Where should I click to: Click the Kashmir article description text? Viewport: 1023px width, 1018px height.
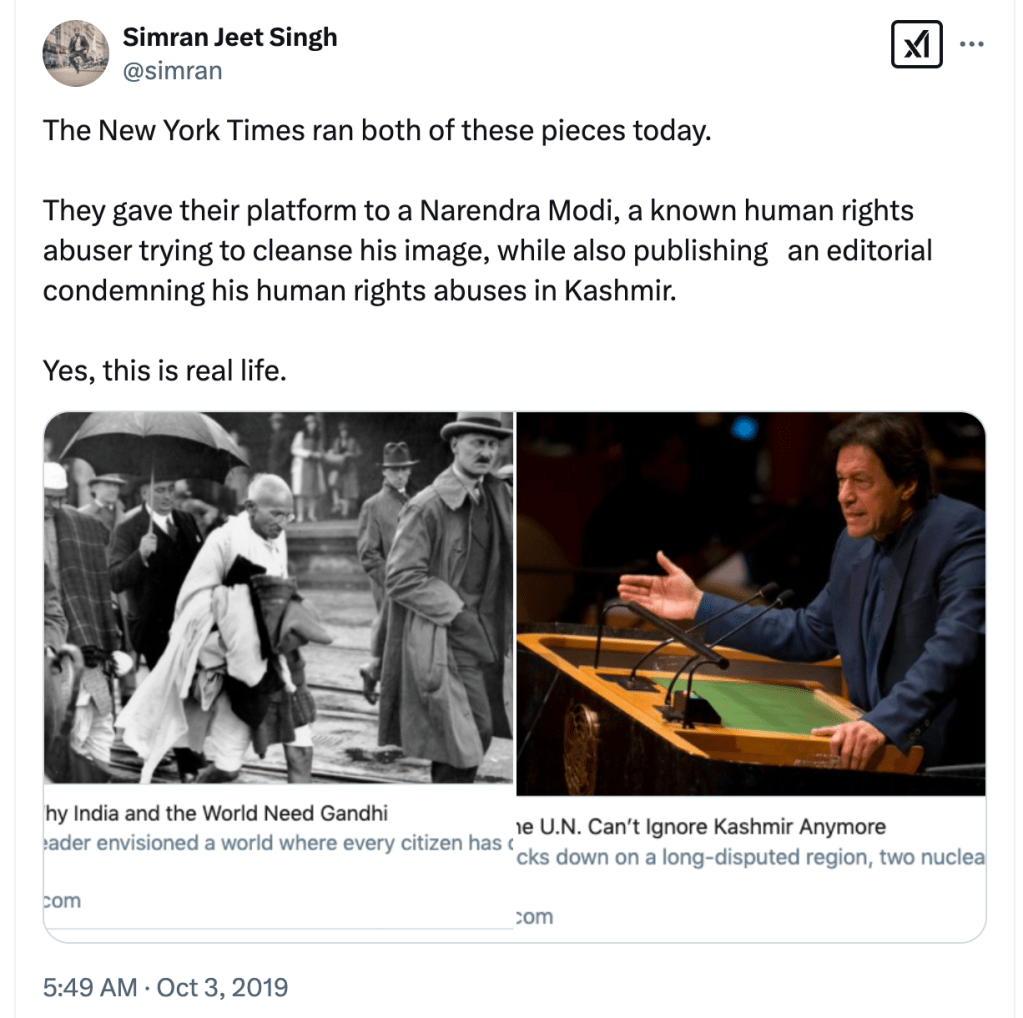(749, 858)
